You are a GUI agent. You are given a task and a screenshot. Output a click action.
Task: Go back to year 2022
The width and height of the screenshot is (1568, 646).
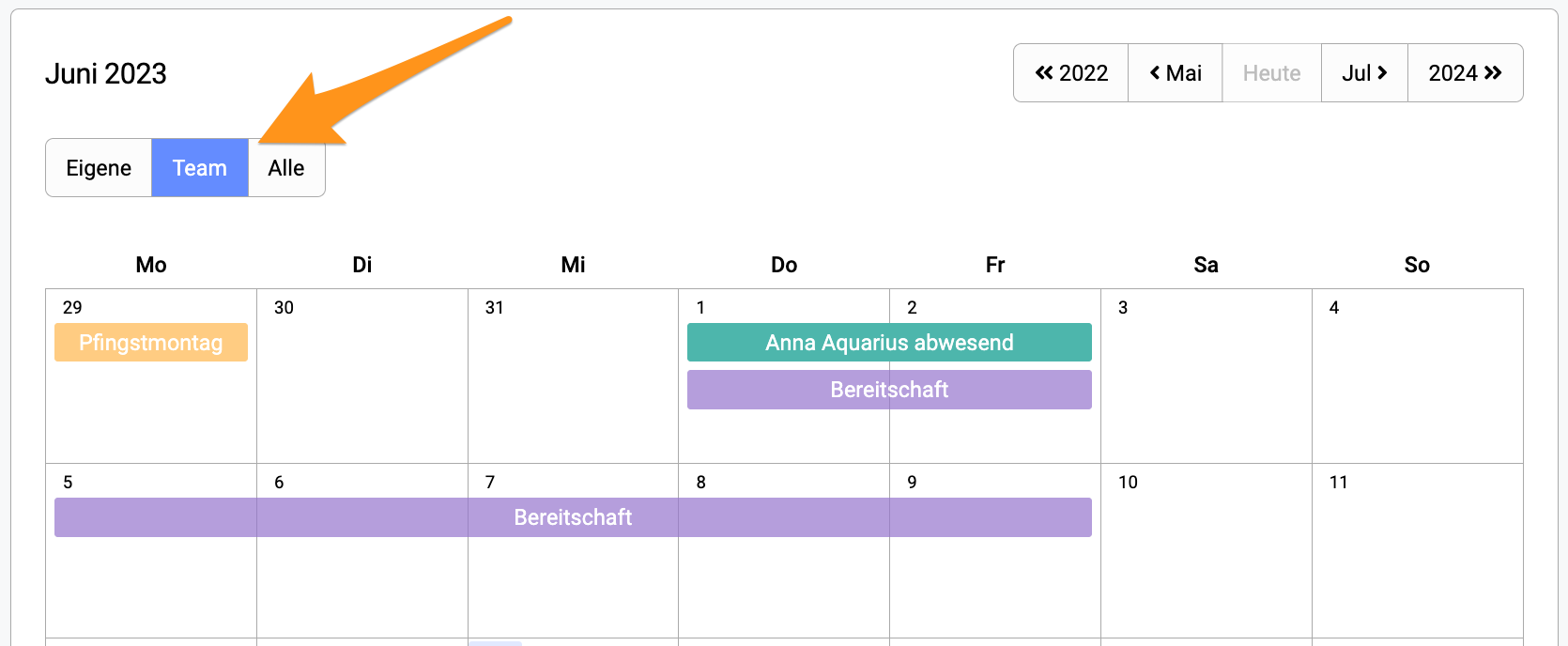[1071, 73]
